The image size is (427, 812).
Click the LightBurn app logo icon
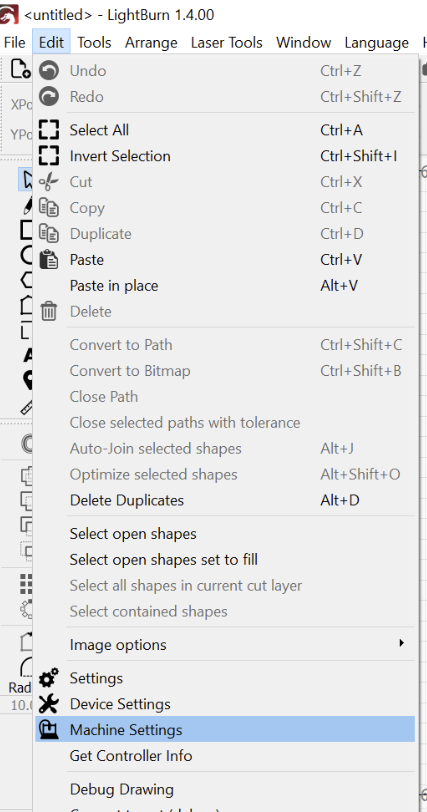click(9, 14)
